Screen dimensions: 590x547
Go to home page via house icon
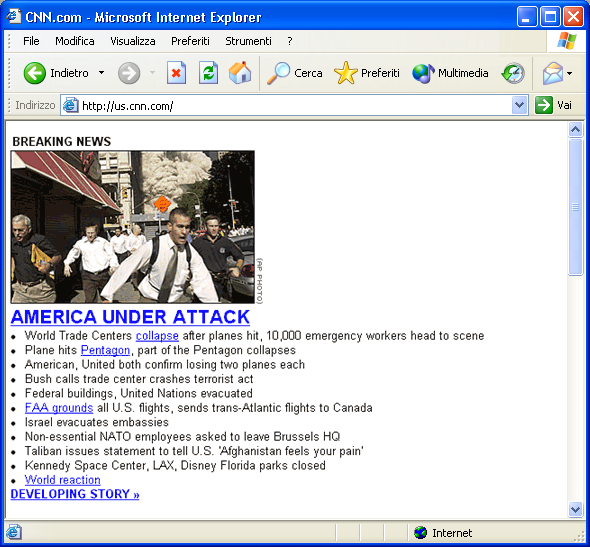coord(240,73)
